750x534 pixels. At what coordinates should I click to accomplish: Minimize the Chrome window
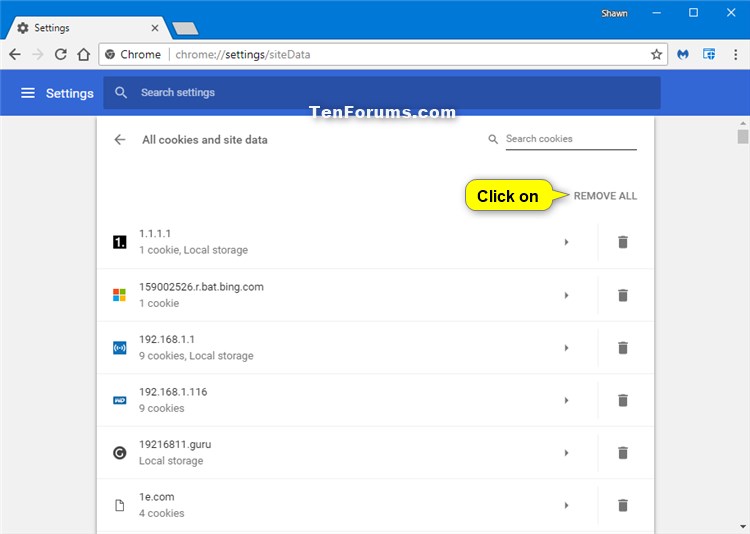(x=657, y=13)
